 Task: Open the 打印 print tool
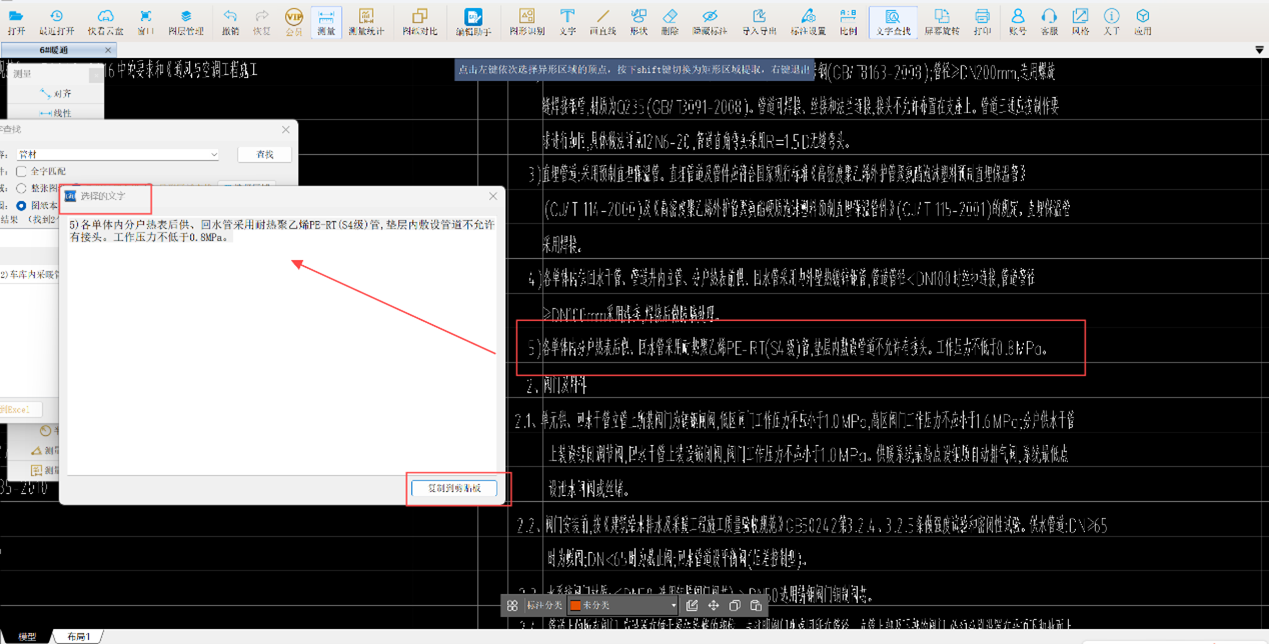[x=982, y=21]
